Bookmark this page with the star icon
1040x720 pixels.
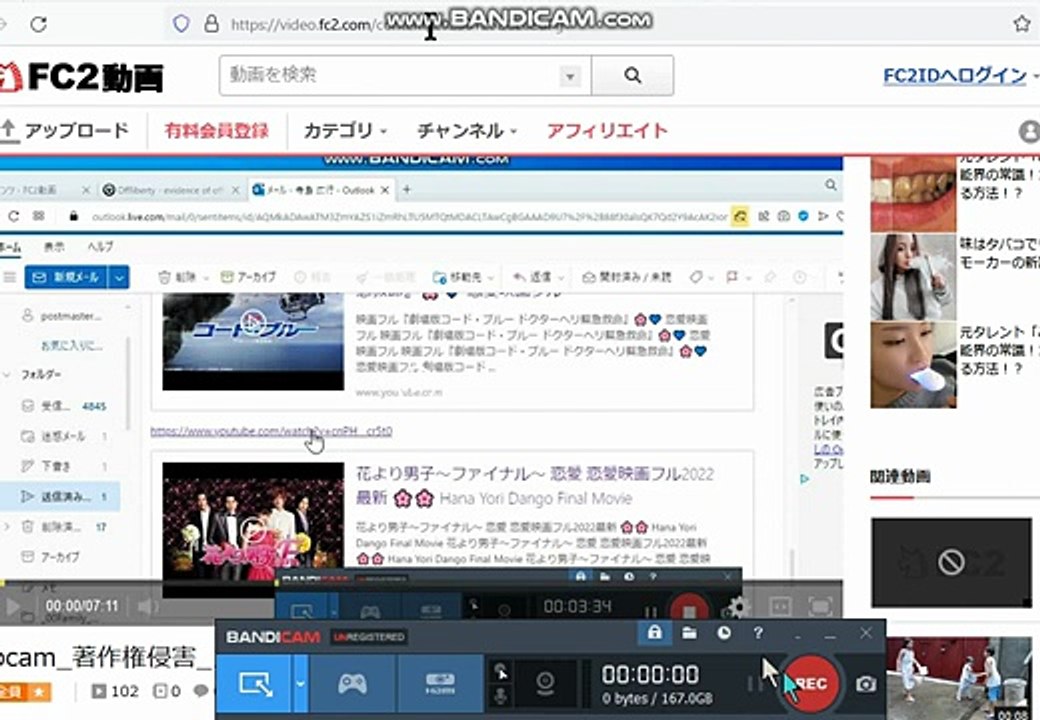1021,25
